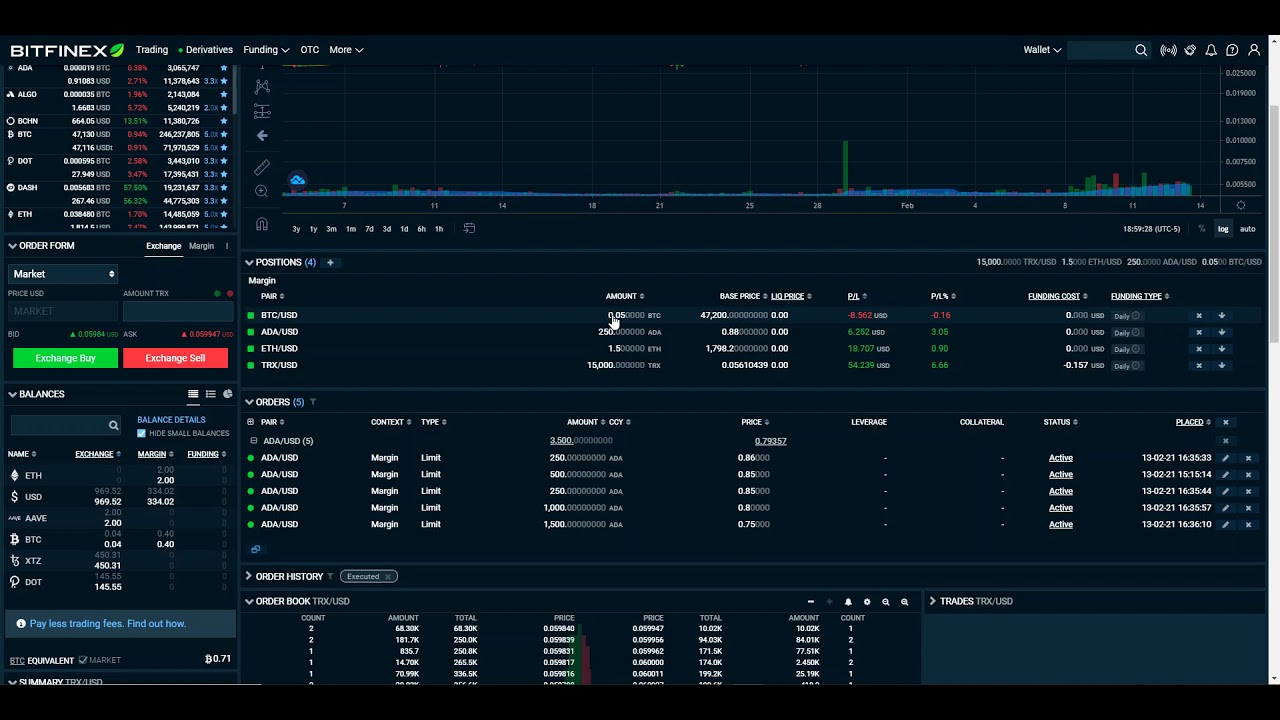Open the More menu
Screen dimensions: 1280x720
tap(346, 50)
